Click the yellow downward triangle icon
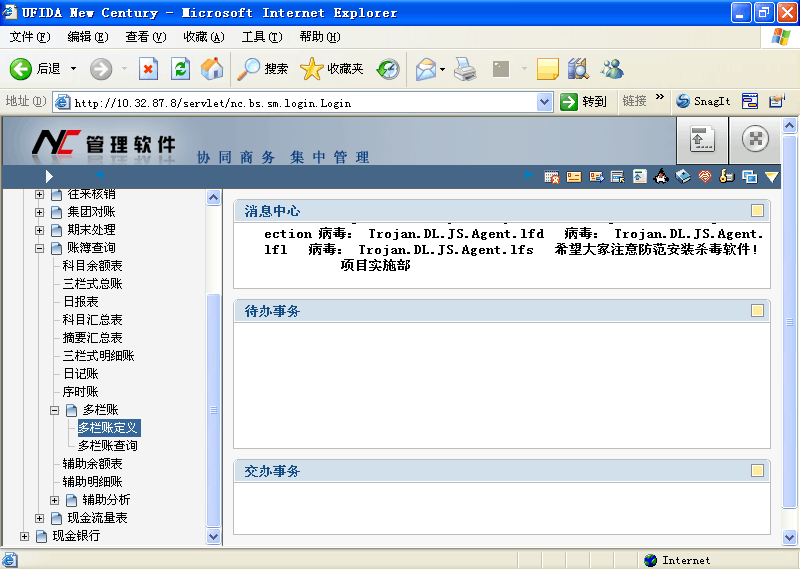The height and width of the screenshot is (569, 800). click(771, 177)
